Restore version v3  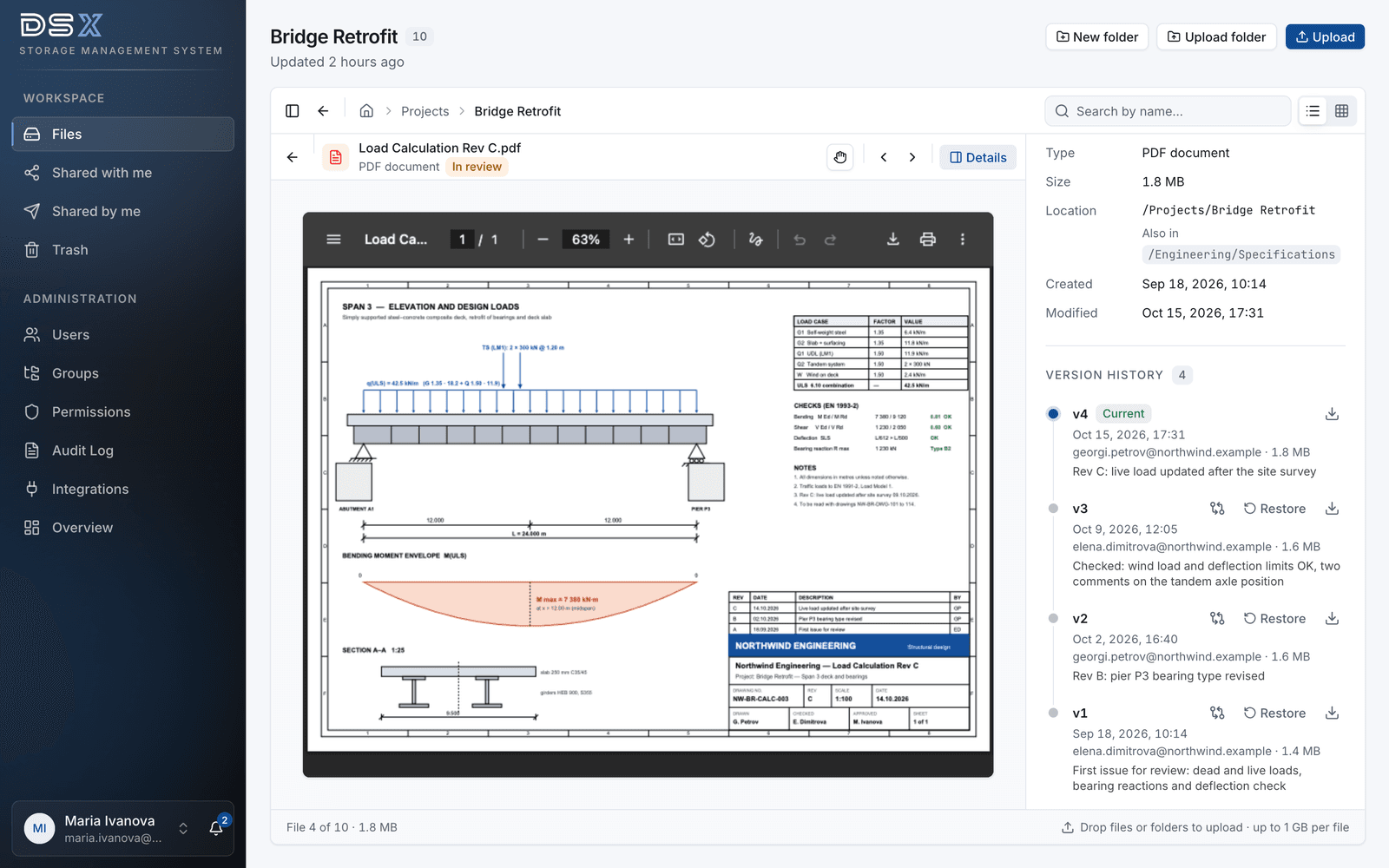pos(1274,509)
